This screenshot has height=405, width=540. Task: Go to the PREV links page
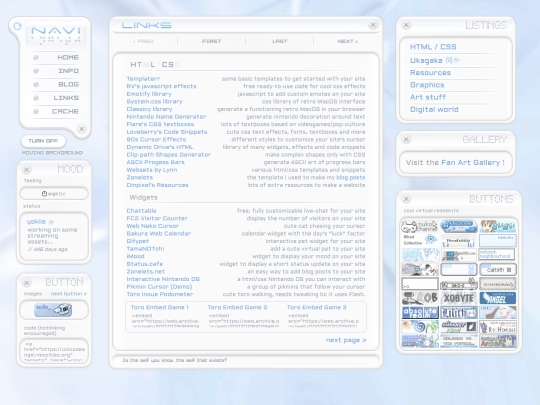[143, 41]
